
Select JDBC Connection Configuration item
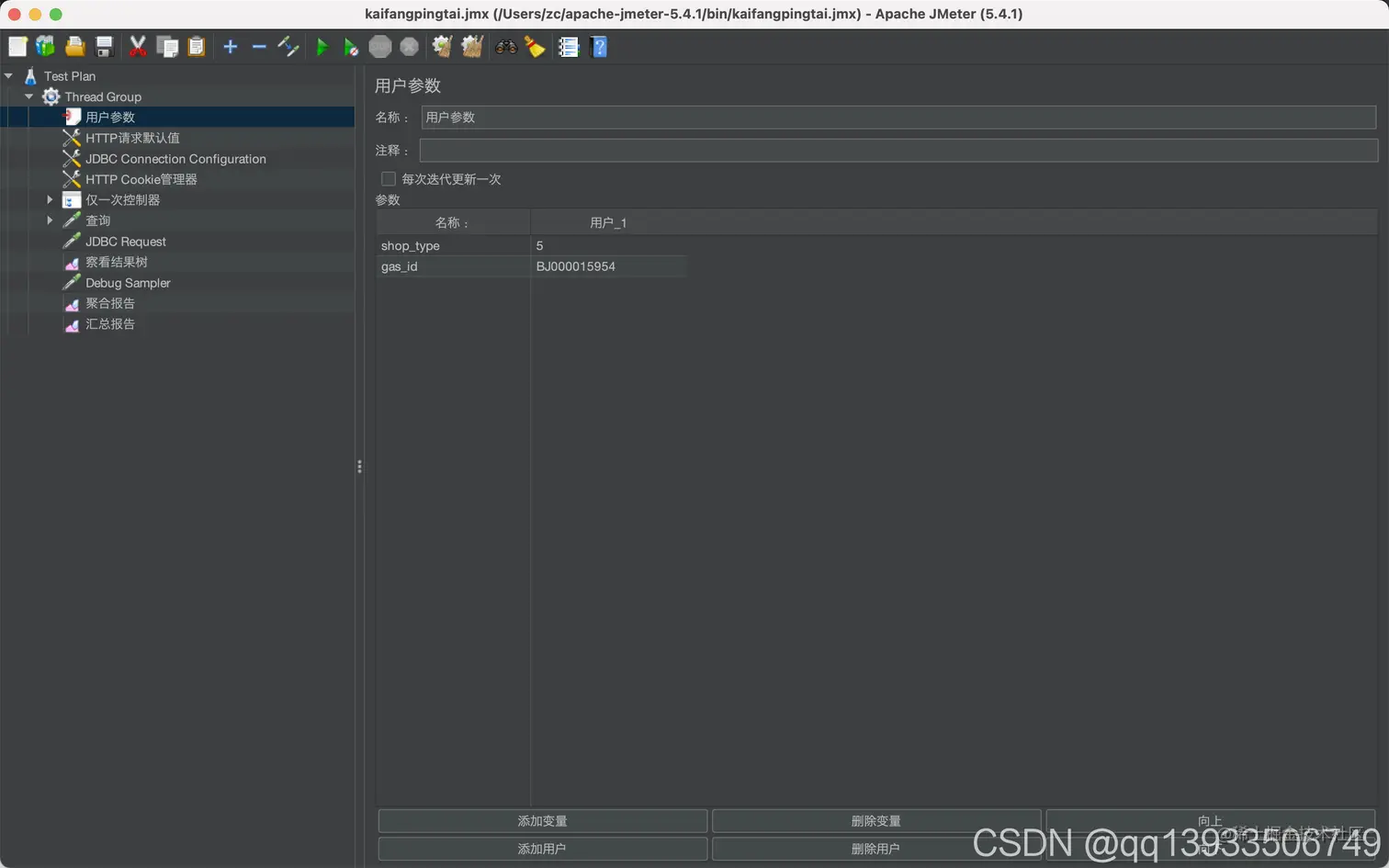tap(175, 159)
